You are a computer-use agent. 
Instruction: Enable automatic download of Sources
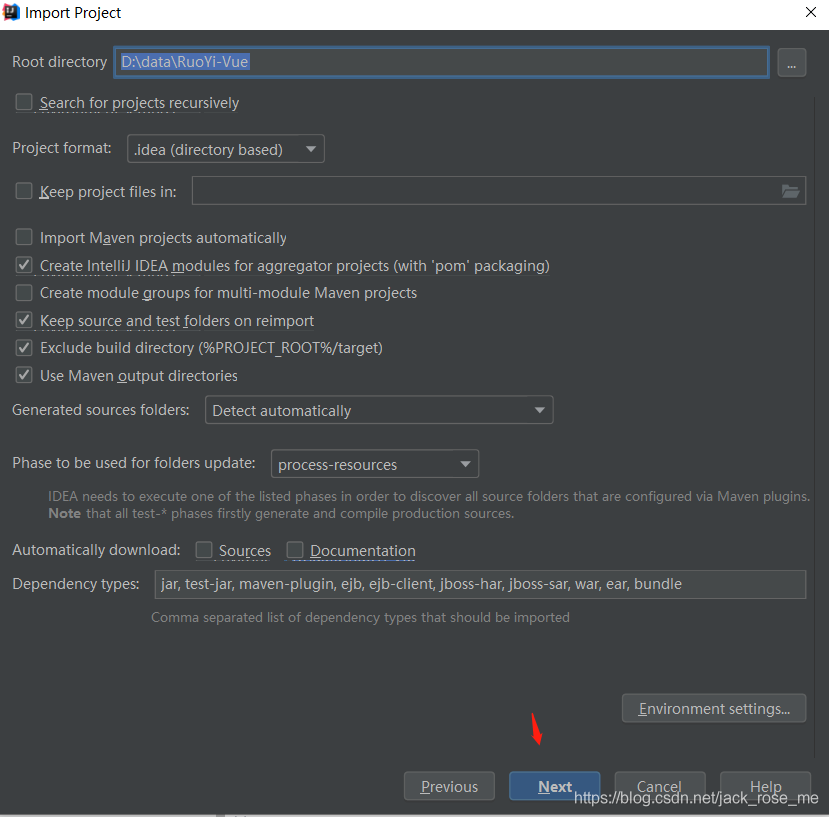click(x=204, y=550)
